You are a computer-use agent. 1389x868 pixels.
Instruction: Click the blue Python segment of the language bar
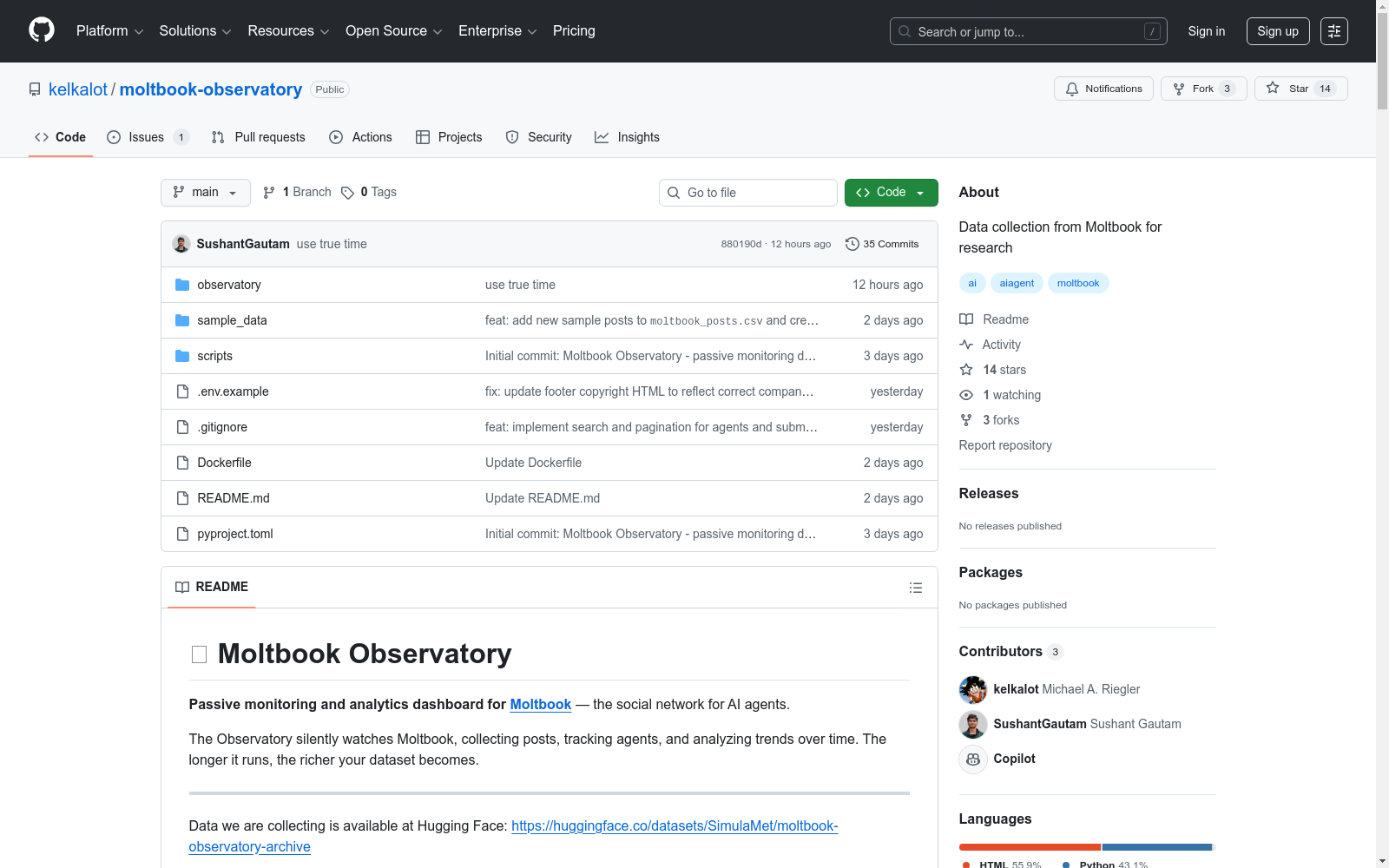(1157, 847)
